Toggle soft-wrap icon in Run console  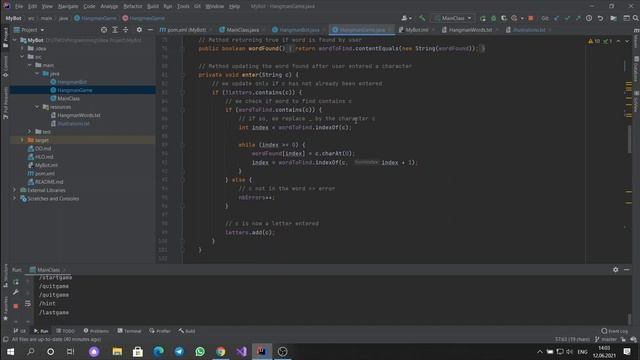point(28,304)
